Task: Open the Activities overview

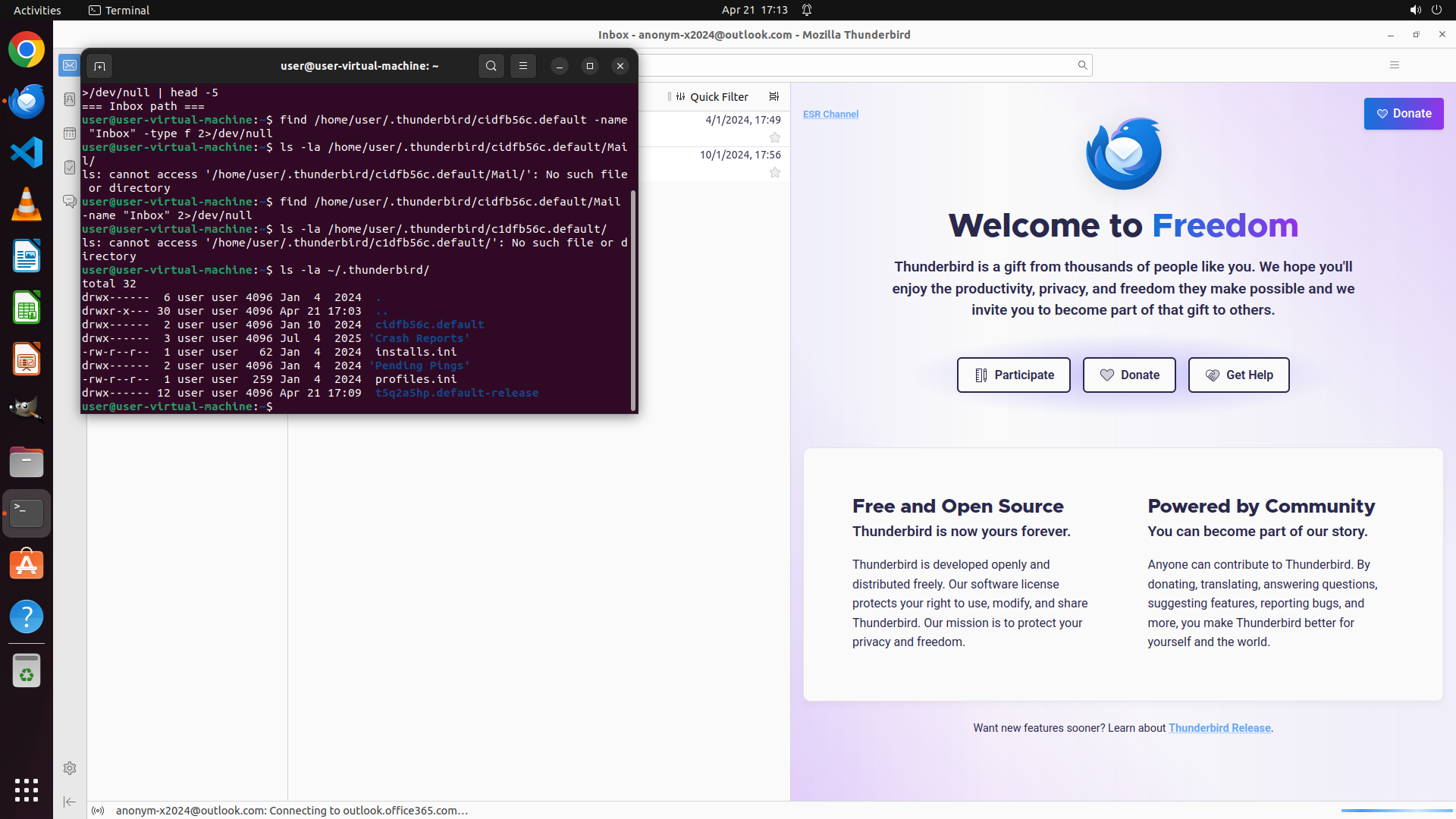Action: point(37,10)
